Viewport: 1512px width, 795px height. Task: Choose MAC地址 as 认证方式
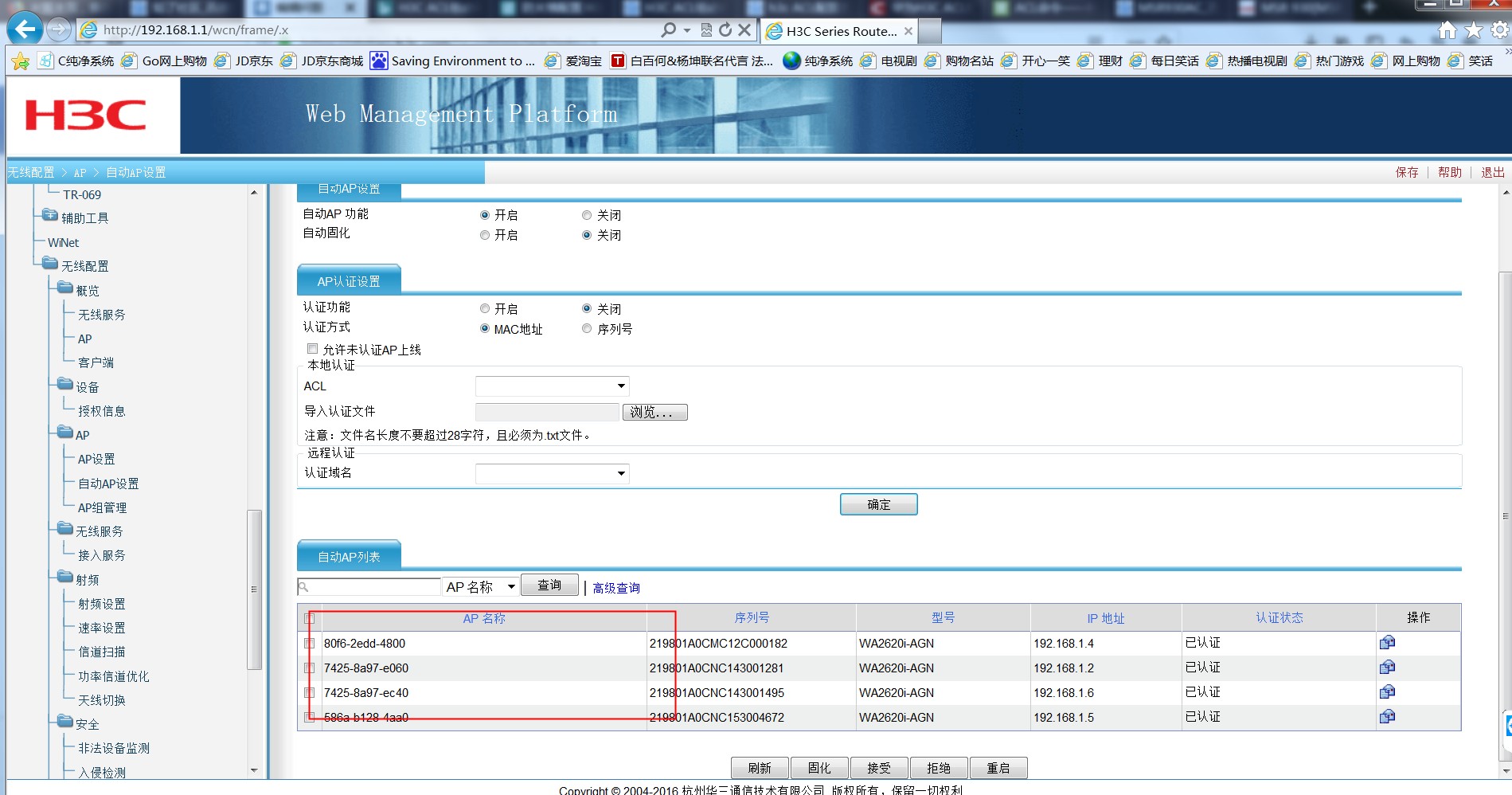[x=485, y=328]
